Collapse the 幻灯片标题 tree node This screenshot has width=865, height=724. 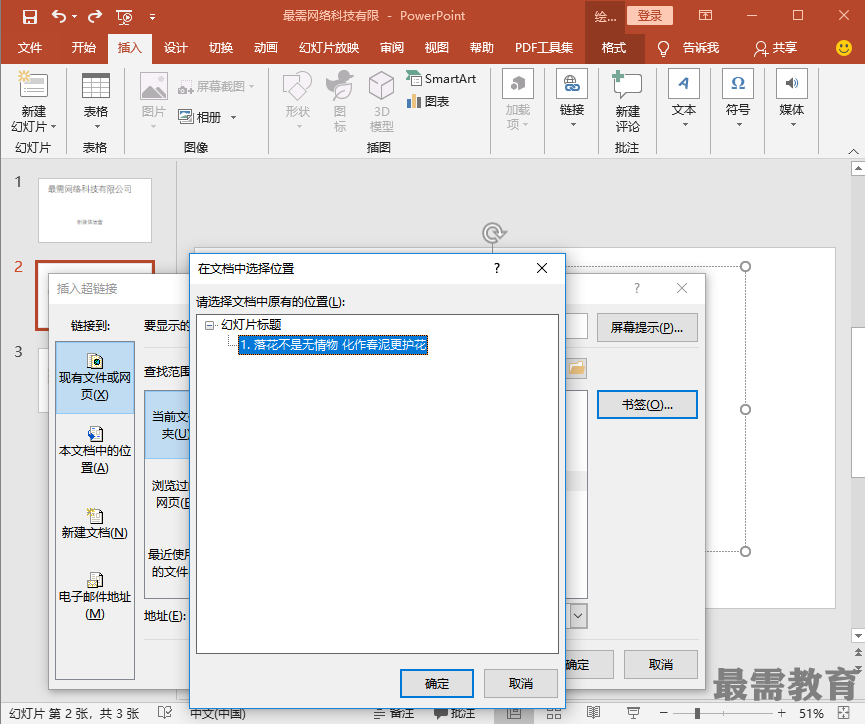coord(210,325)
